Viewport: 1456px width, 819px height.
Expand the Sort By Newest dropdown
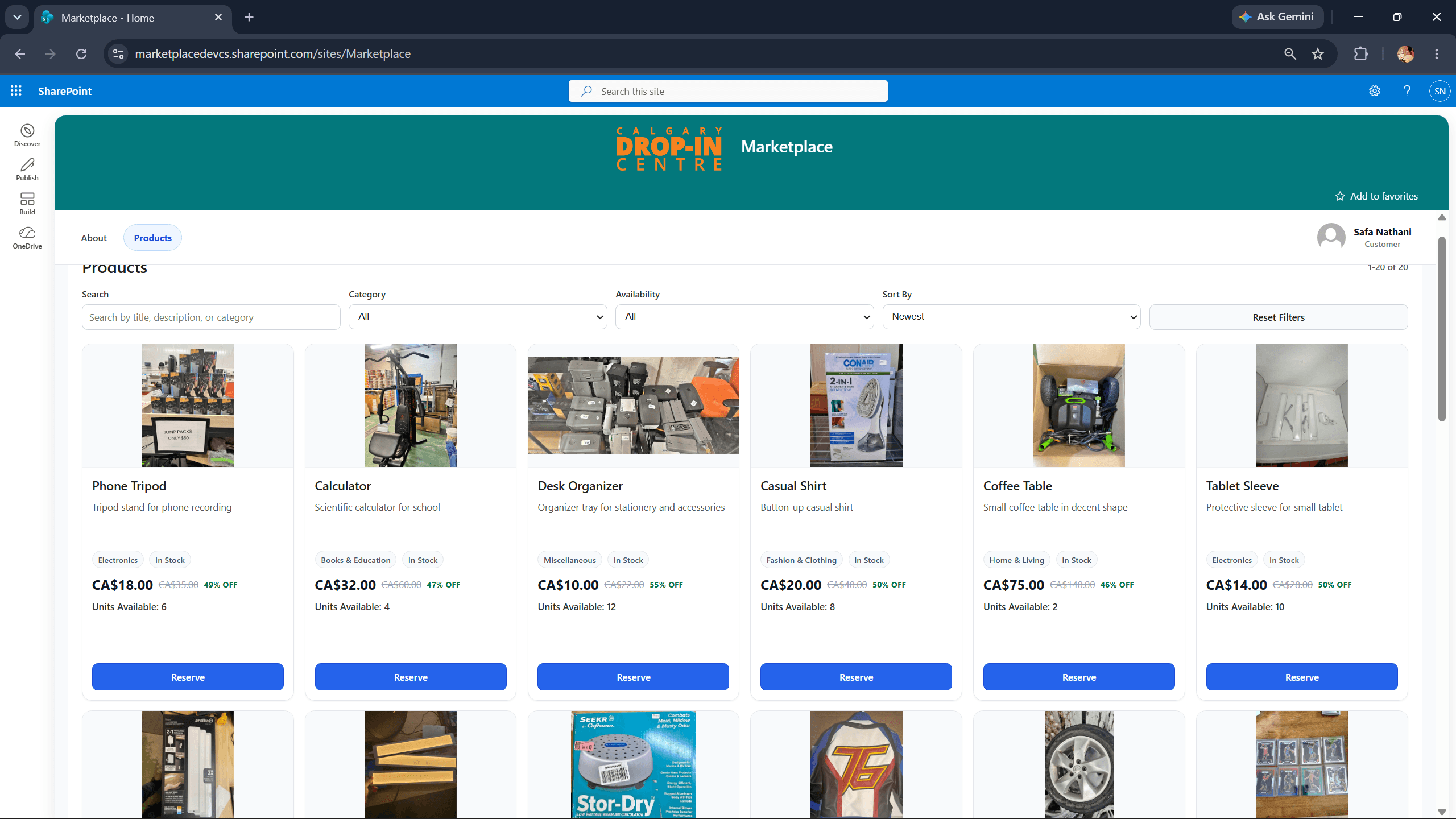pos(1011,317)
